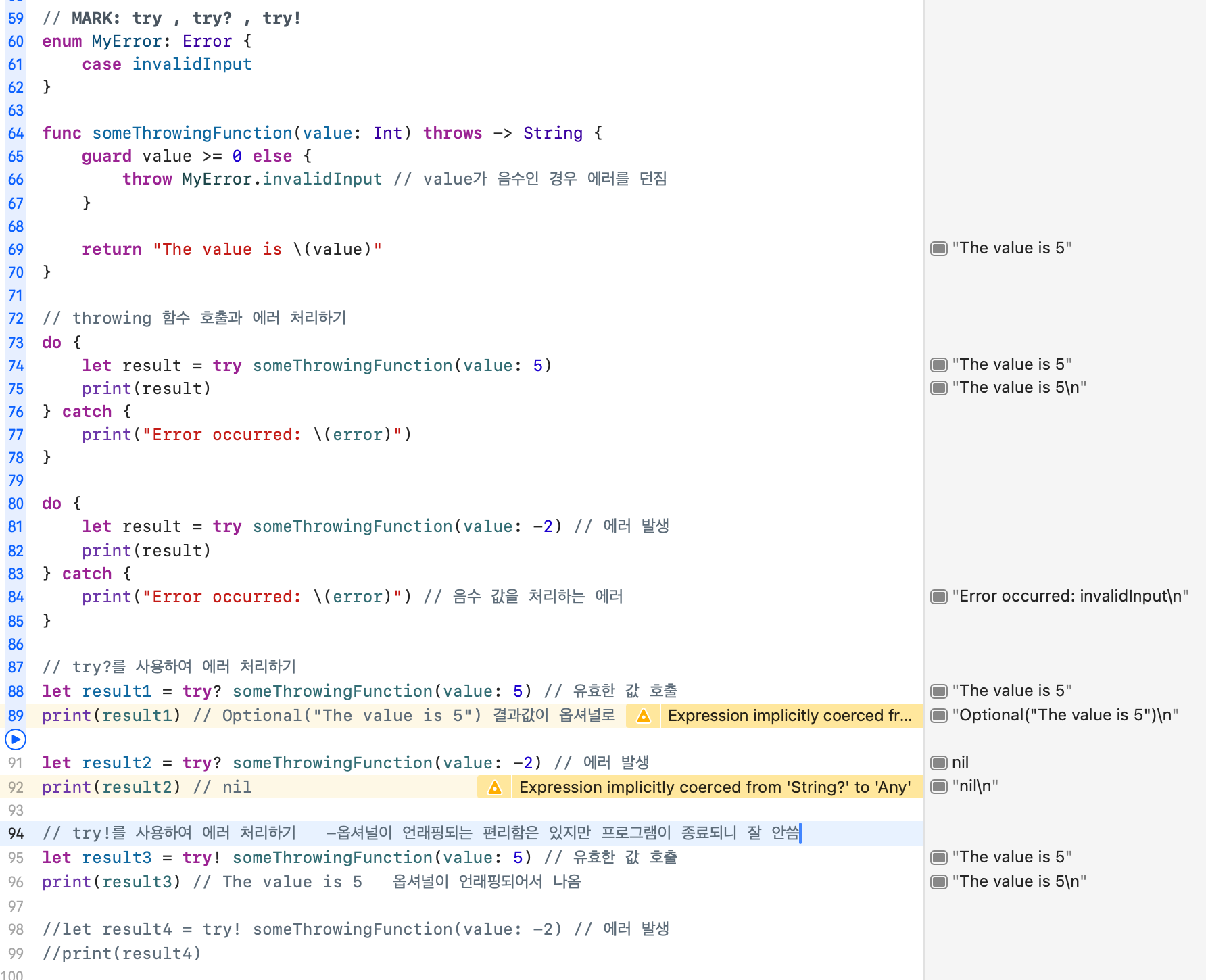Click sidebar result 'Optional("The value is 5")\n'

pyautogui.click(x=1065, y=716)
